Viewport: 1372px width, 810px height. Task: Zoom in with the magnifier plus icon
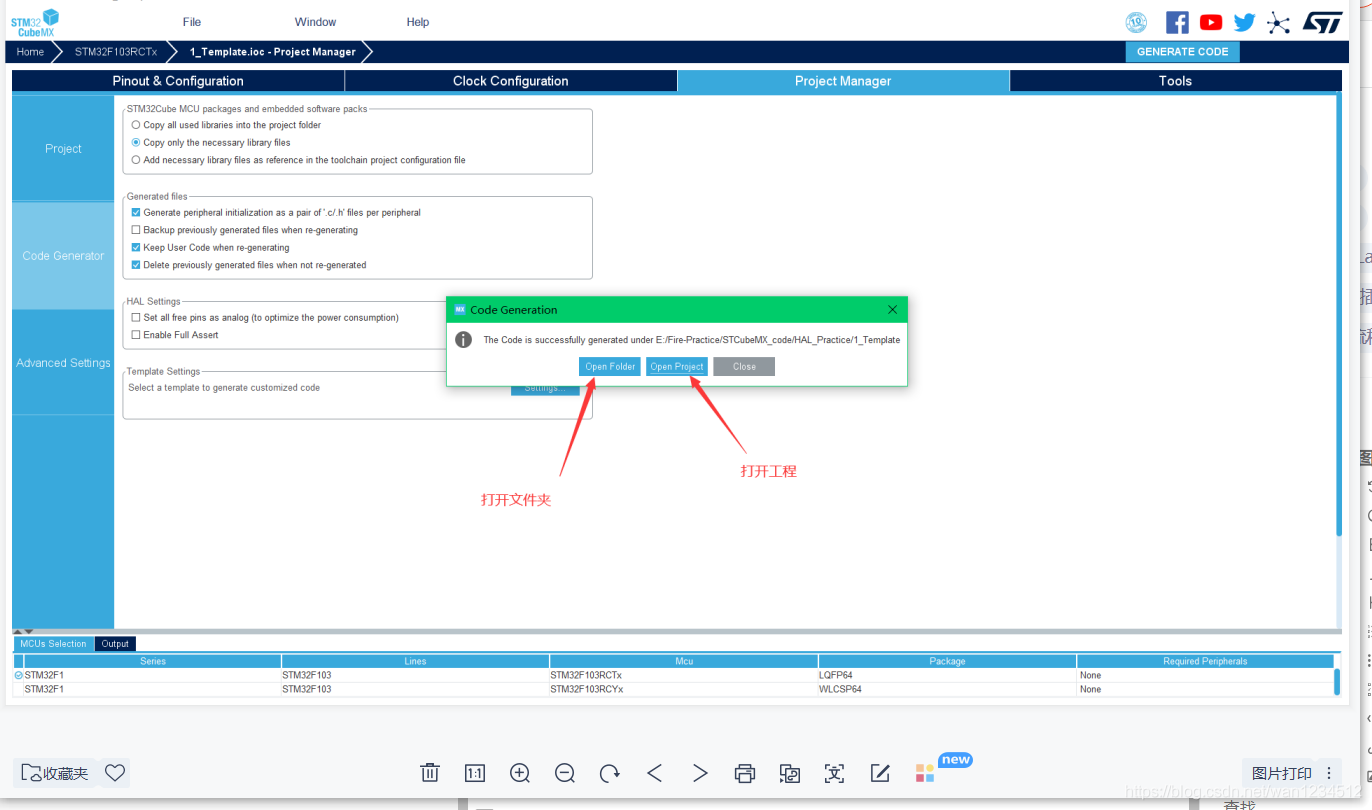pyautogui.click(x=520, y=773)
